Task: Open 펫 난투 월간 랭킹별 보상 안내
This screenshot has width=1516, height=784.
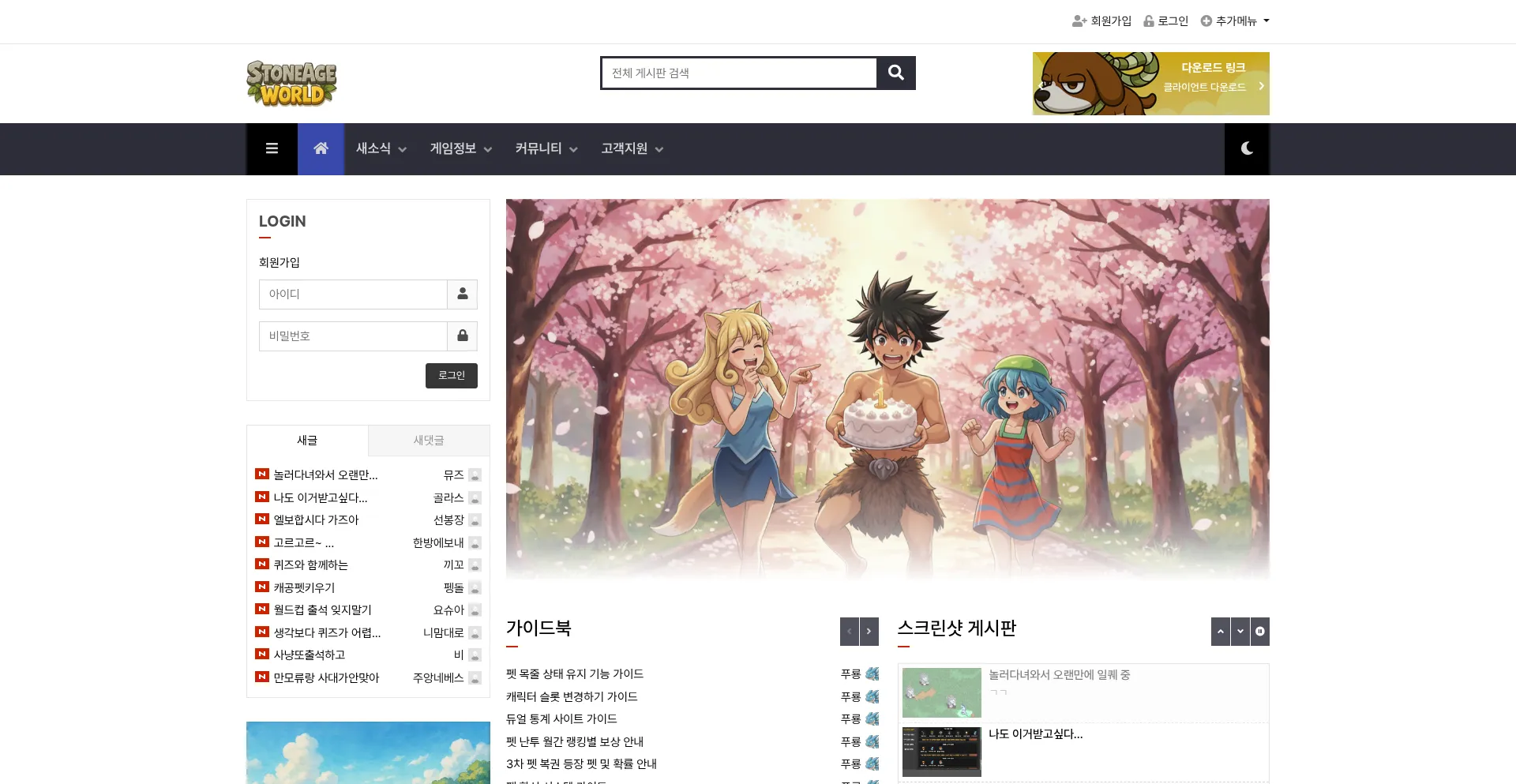Action: click(x=575, y=742)
